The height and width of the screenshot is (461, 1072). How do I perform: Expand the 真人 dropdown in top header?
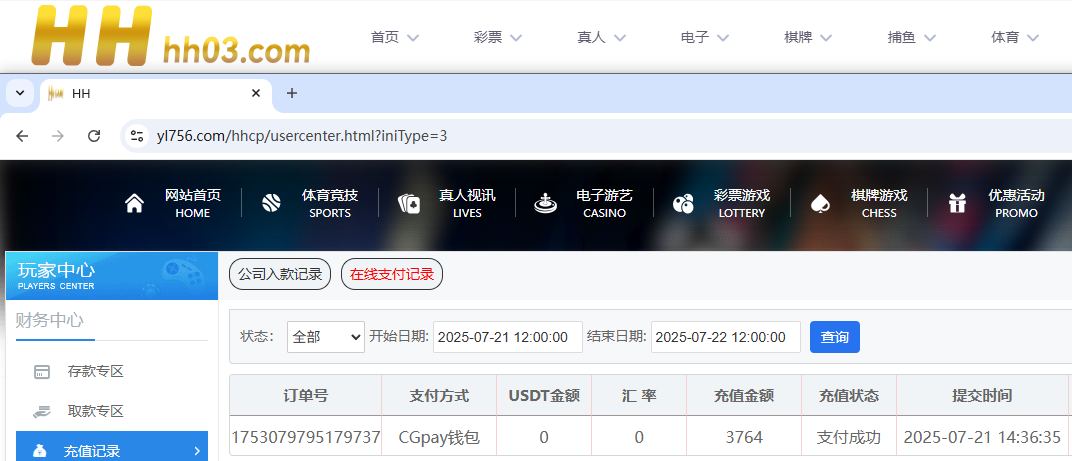click(601, 37)
